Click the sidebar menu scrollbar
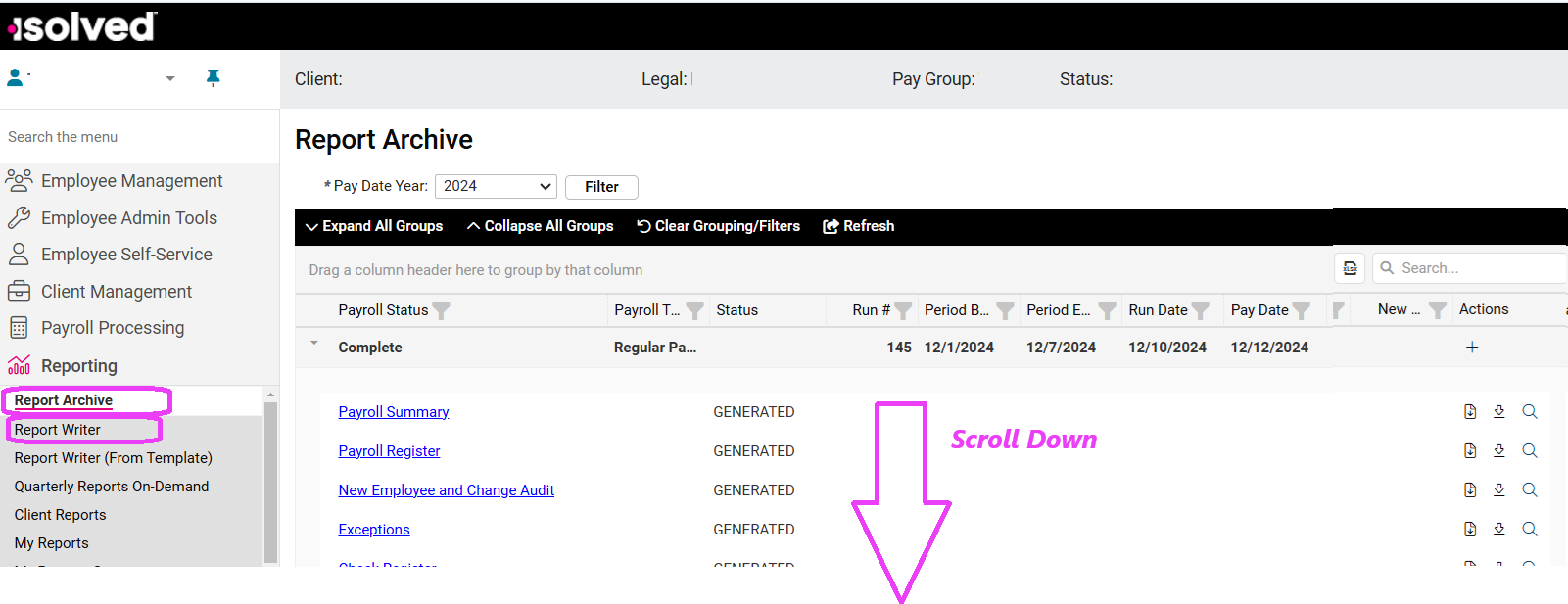 [x=271, y=480]
